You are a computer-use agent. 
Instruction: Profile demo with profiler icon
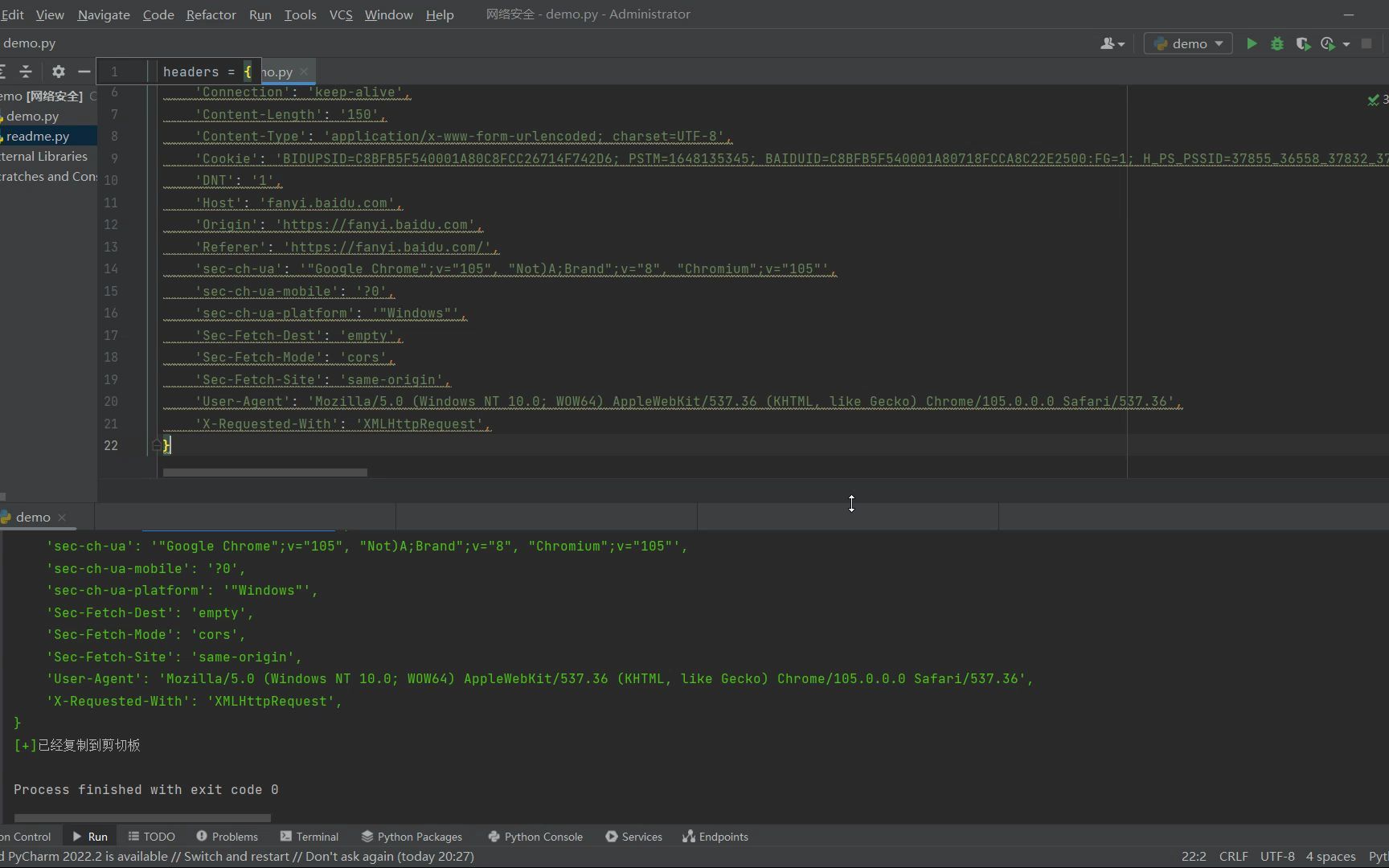[x=1328, y=44]
